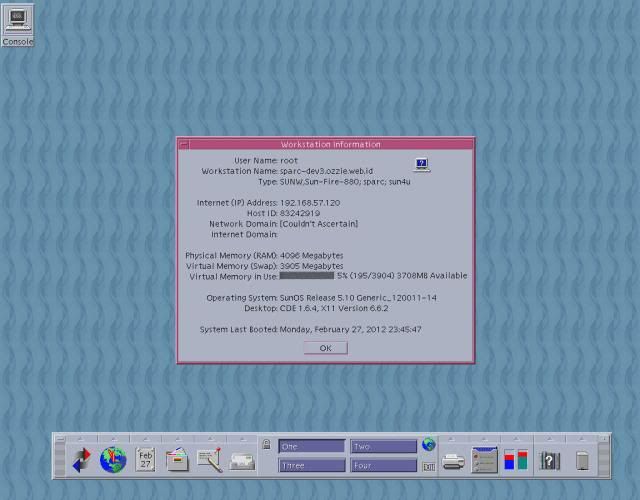640x500 pixels.
Task: Open the Calendar icon showing Feb 27
Action: [145, 460]
